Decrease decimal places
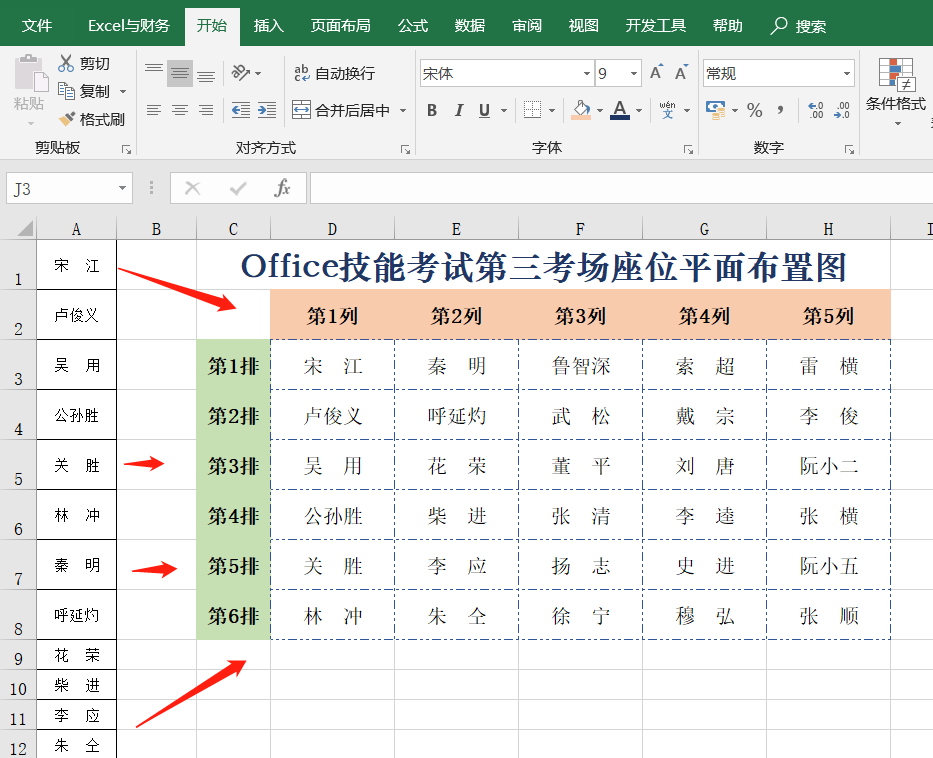Screen dimensions: 933x758 pos(842,110)
